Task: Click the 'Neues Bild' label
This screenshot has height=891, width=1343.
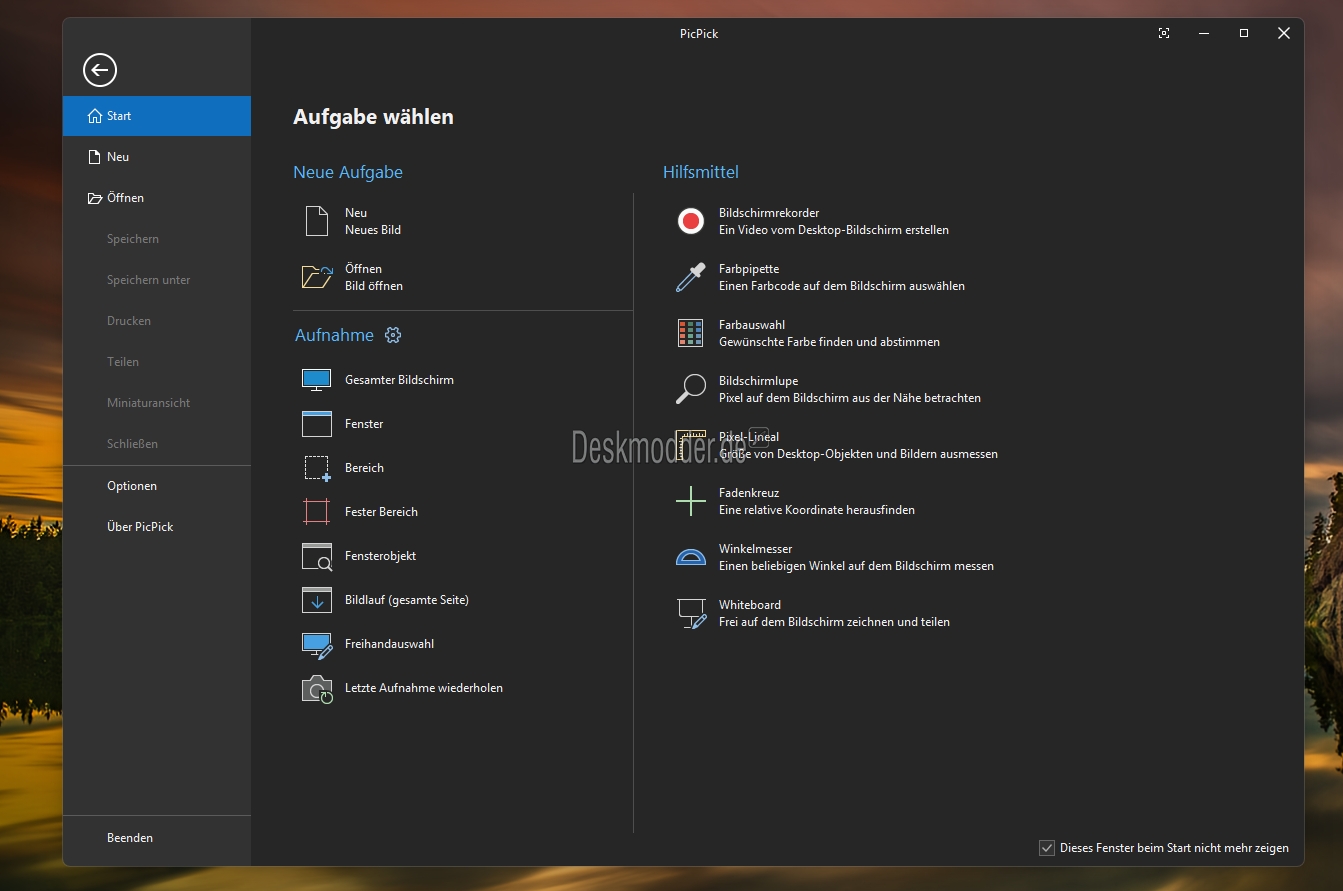Action: click(373, 230)
